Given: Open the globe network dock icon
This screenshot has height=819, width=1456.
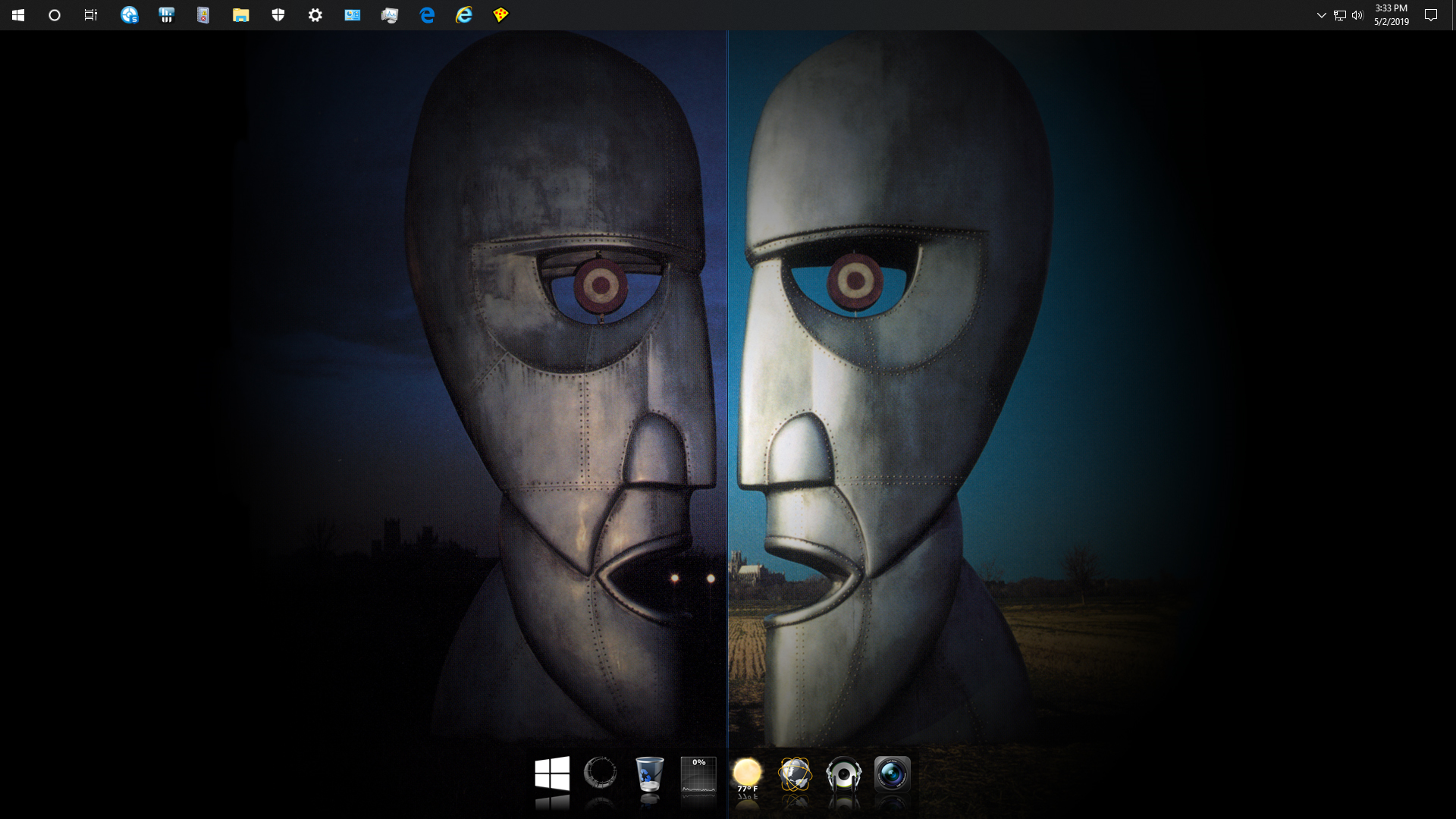Looking at the screenshot, I should [795, 774].
